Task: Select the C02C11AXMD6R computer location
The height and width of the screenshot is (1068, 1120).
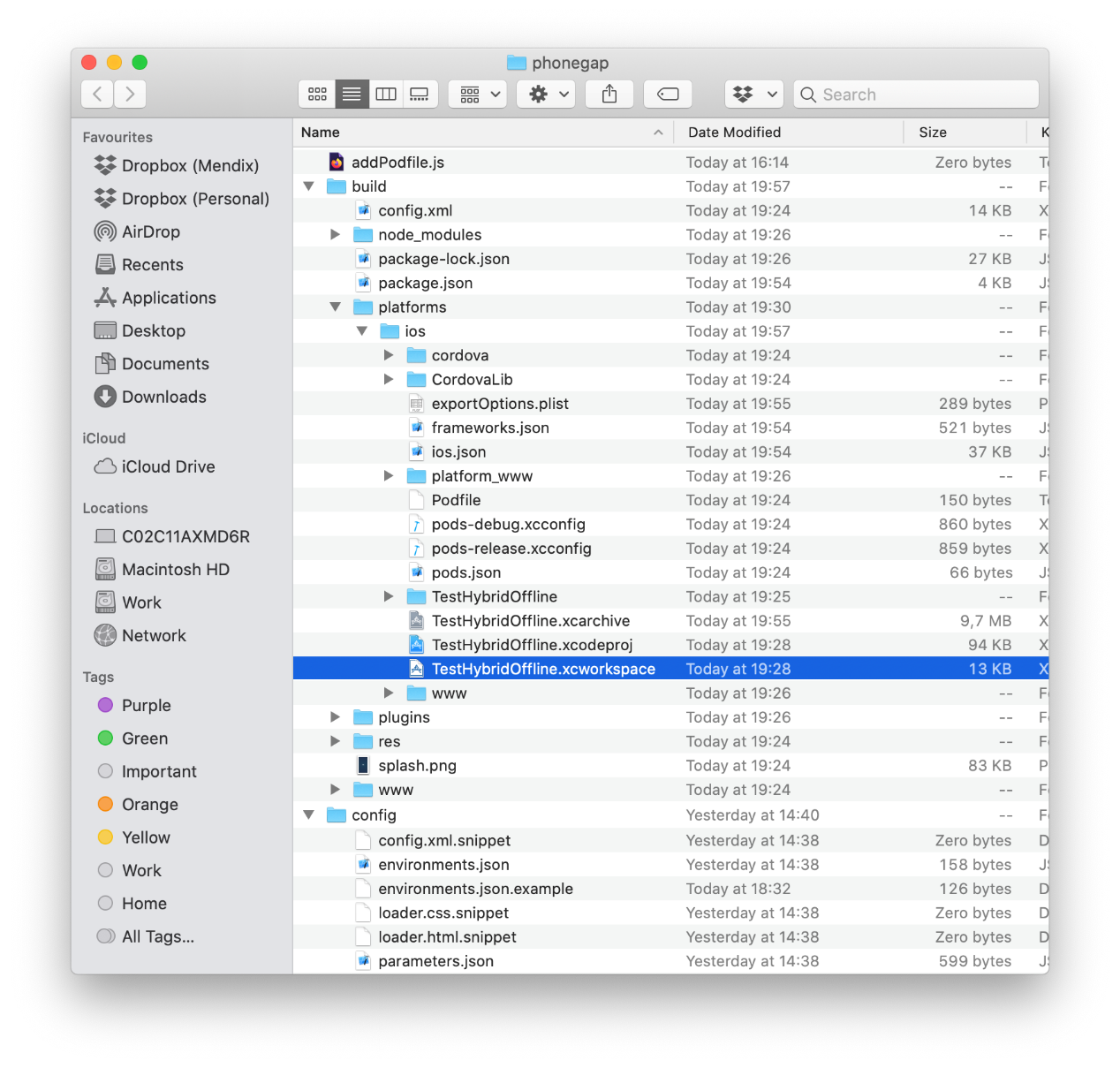Action: coord(172,536)
